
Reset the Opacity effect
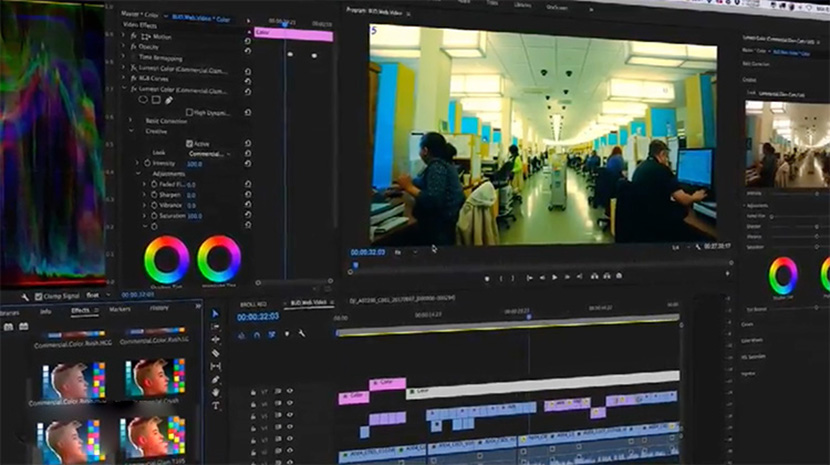[x=247, y=50]
